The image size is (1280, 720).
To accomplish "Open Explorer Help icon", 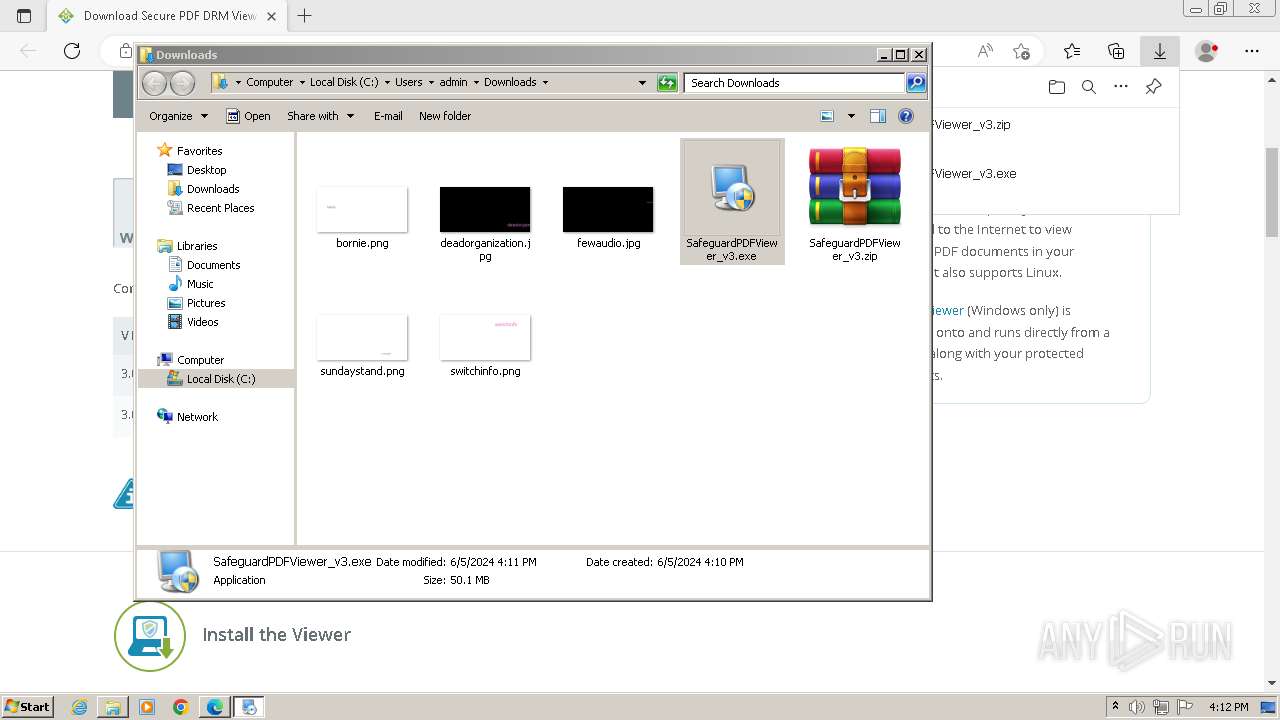I will coord(906,116).
